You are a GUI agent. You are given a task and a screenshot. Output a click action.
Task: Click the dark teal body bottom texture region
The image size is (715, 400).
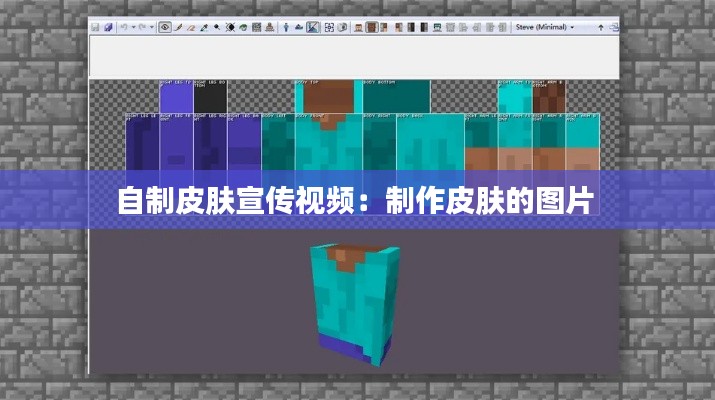pos(396,97)
